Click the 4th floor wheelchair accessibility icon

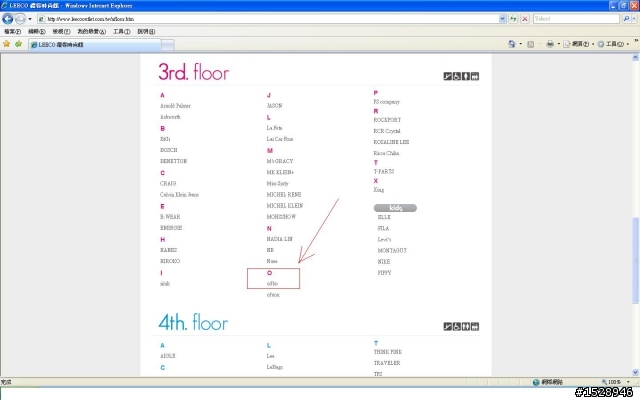pyautogui.click(x=456, y=327)
